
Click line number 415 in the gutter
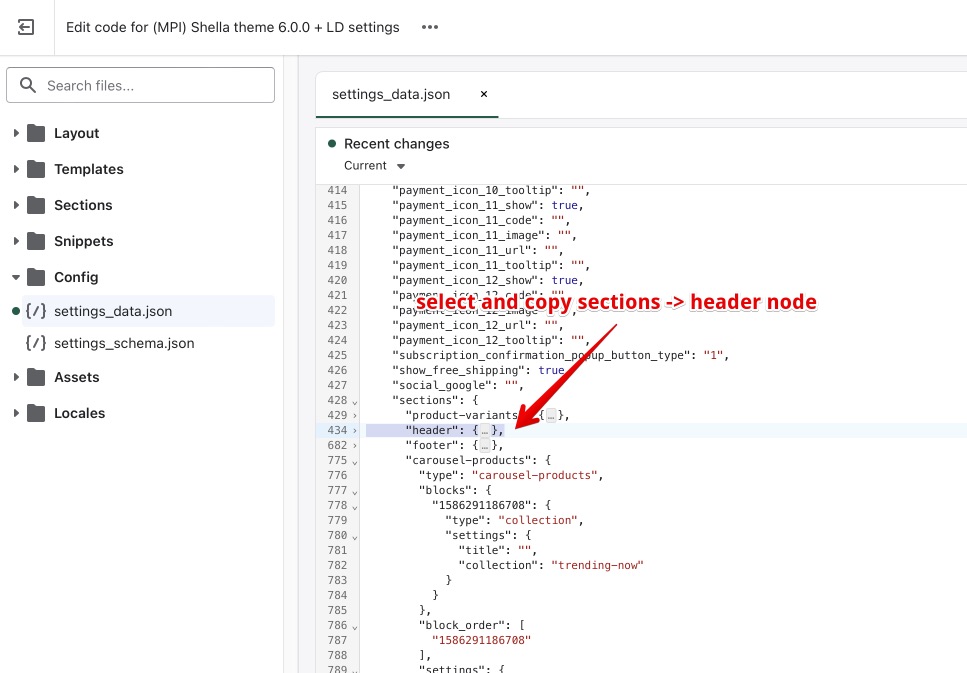click(337, 205)
